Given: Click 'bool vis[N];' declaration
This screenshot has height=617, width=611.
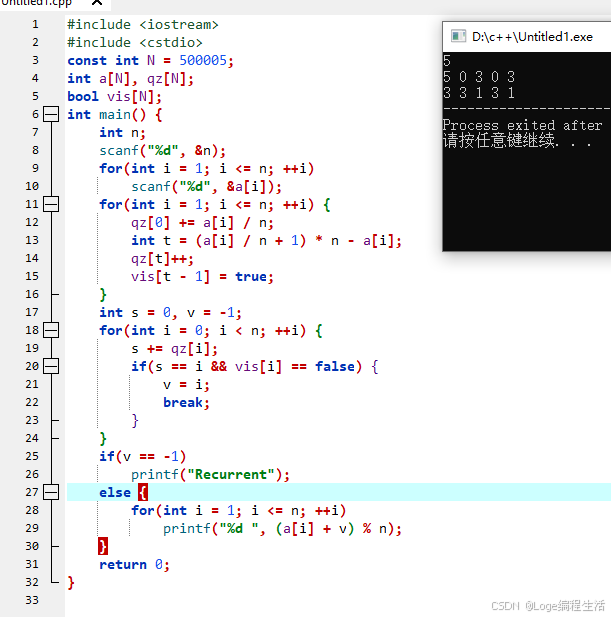Looking at the screenshot, I should (114, 96).
